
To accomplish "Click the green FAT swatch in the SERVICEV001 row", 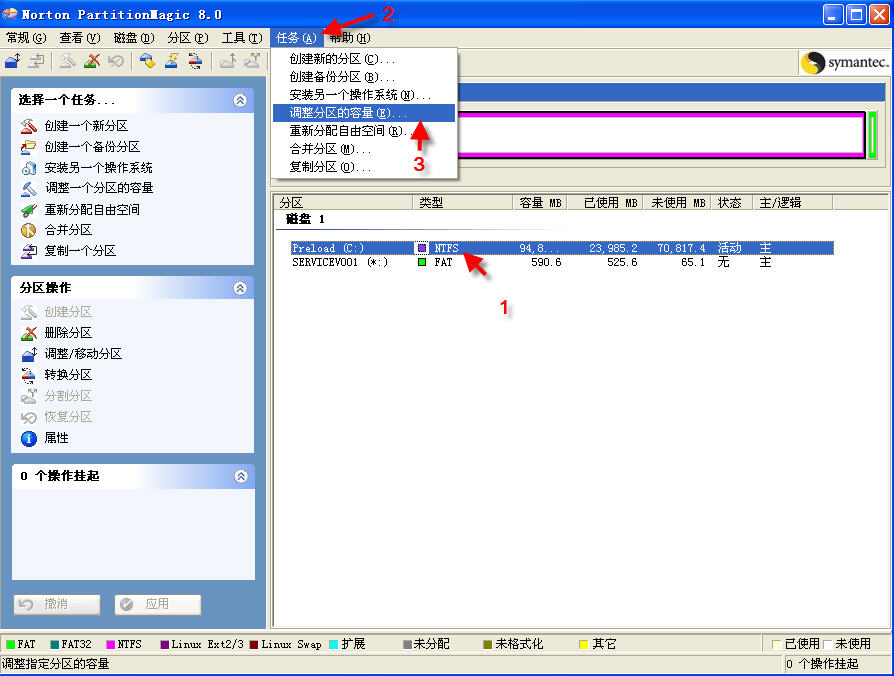I will 422,262.
